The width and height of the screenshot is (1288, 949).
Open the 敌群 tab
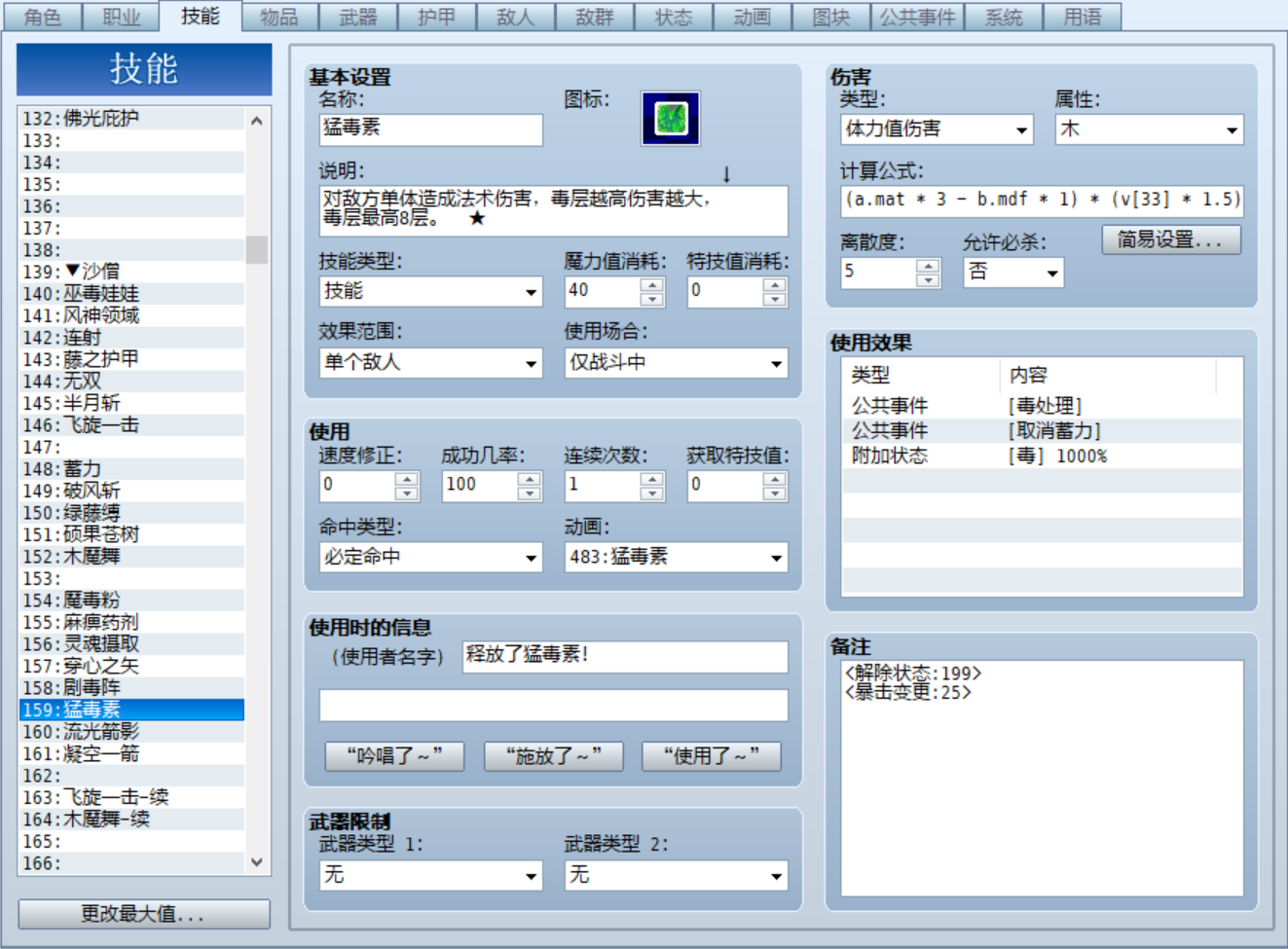click(x=595, y=18)
